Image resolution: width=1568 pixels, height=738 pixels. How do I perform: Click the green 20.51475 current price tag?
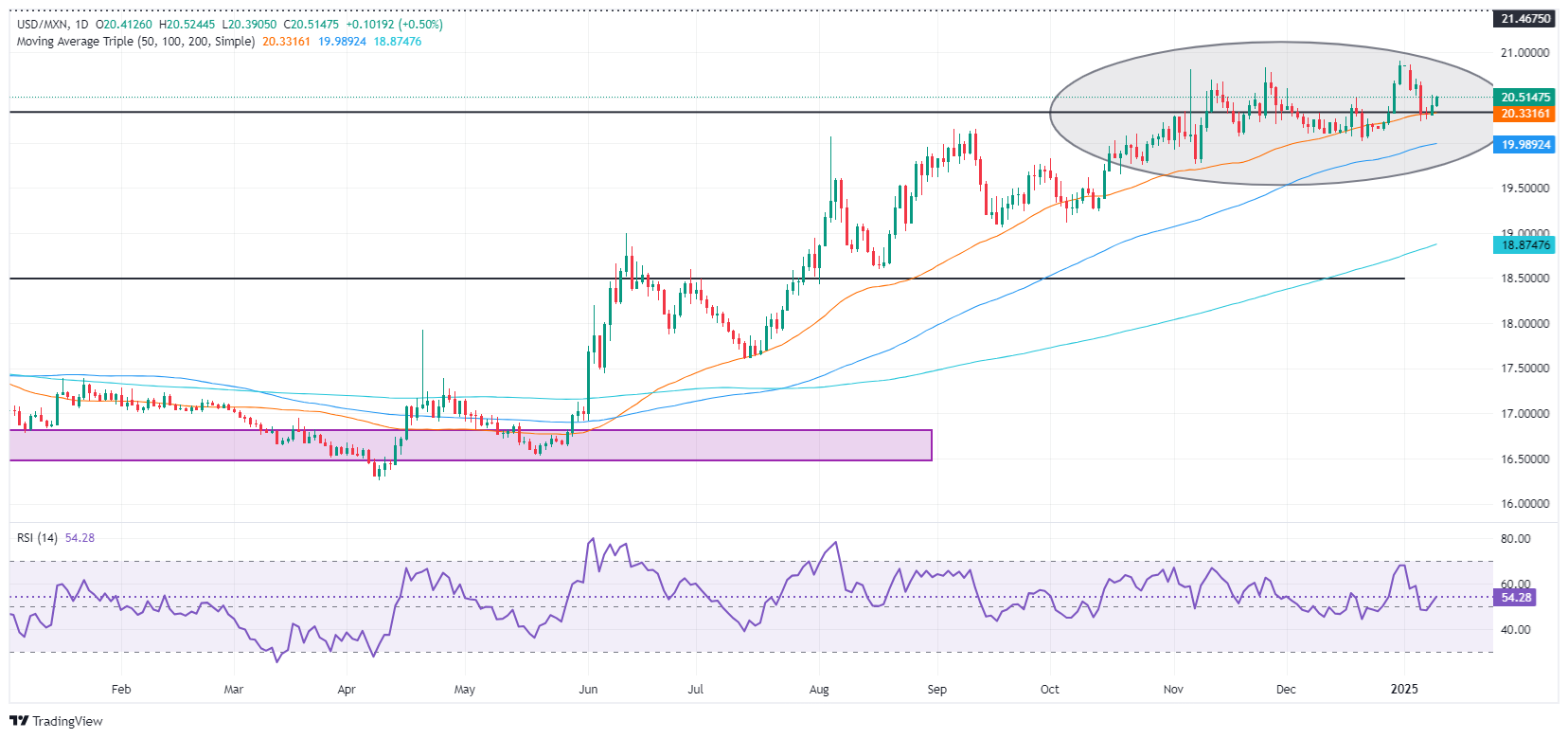click(1524, 98)
